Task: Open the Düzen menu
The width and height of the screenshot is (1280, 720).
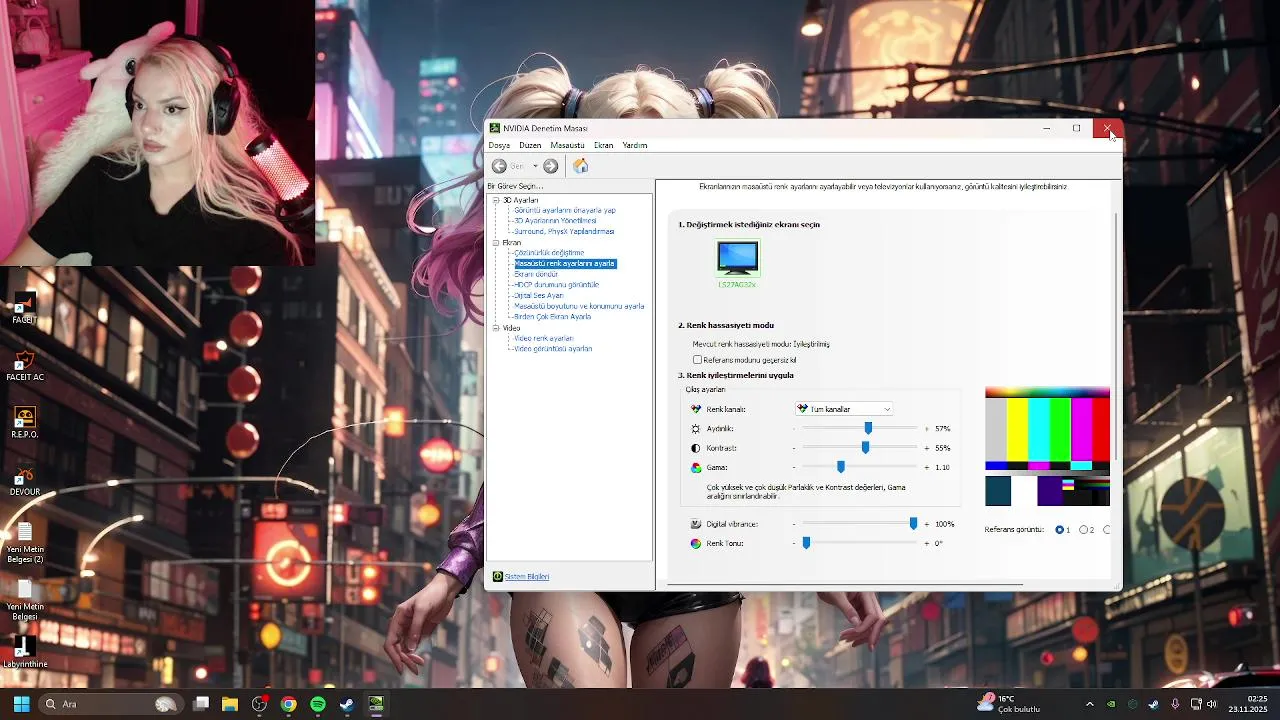Action: (x=530, y=145)
